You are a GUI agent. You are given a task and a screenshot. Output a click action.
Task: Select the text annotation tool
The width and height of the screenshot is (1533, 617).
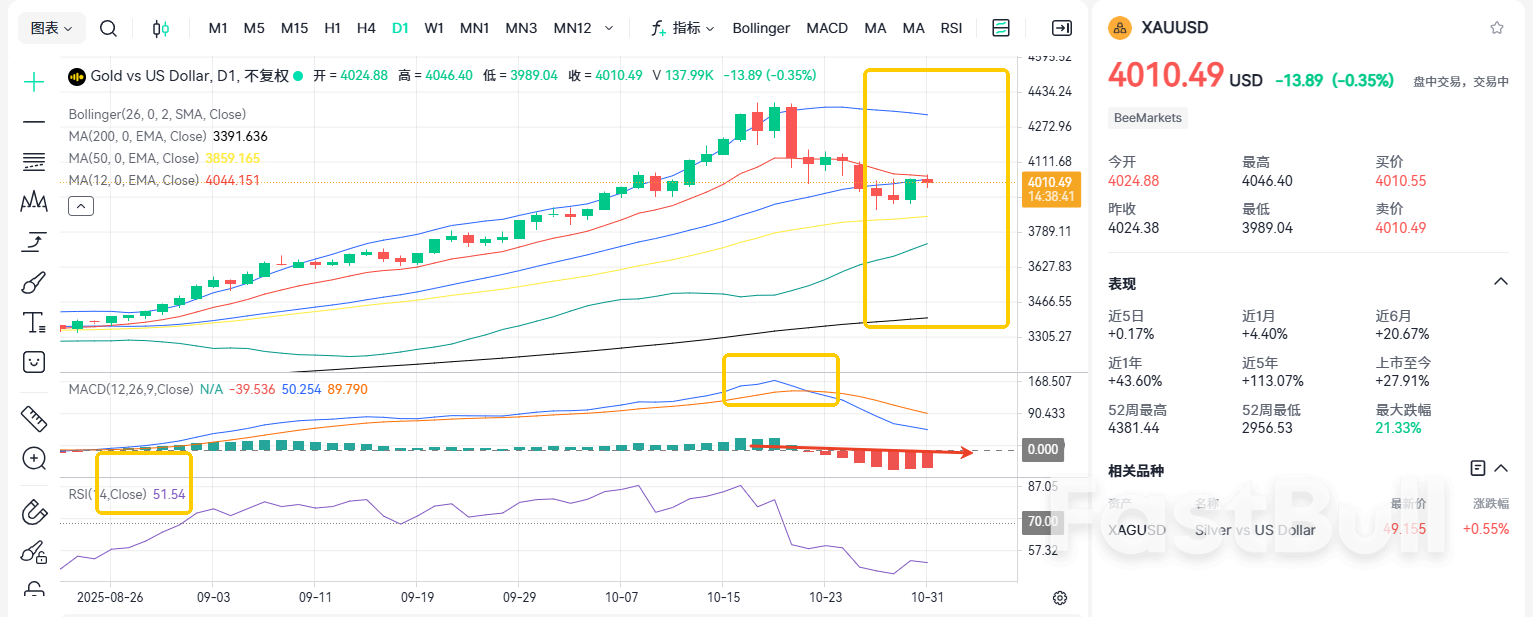pyautogui.click(x=34, y=323)
